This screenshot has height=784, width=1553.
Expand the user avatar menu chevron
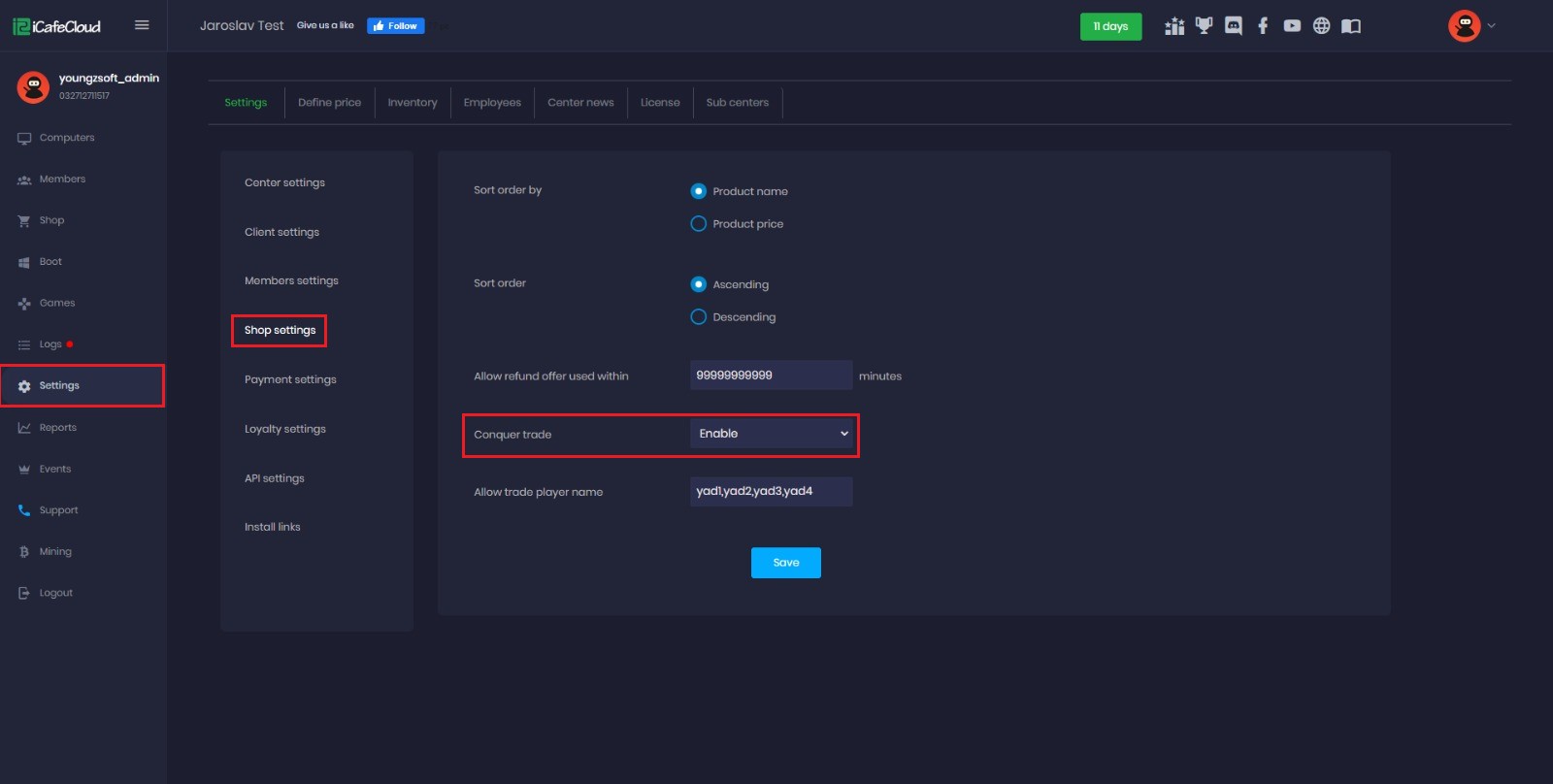[1492, 26]
